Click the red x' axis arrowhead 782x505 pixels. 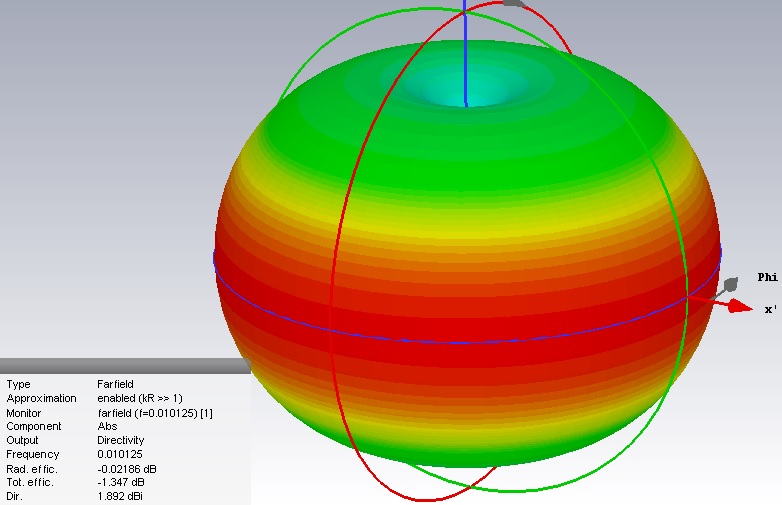740,307
